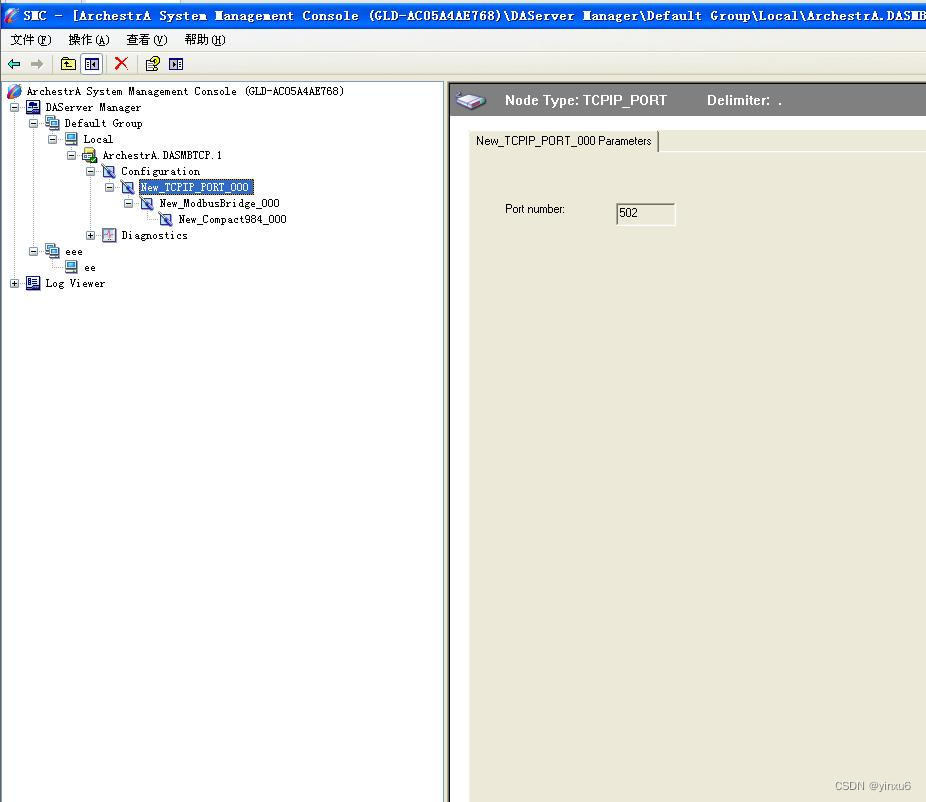Click inside the Port number field
926x802 pixels.
tap(645, 213)
